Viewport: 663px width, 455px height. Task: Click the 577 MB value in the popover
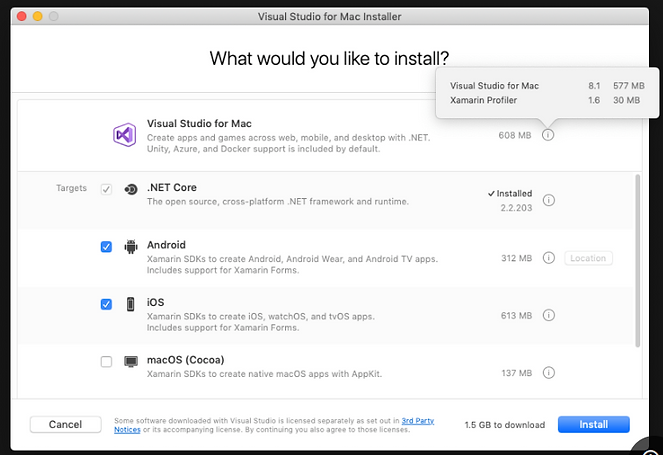click(629, 86)
